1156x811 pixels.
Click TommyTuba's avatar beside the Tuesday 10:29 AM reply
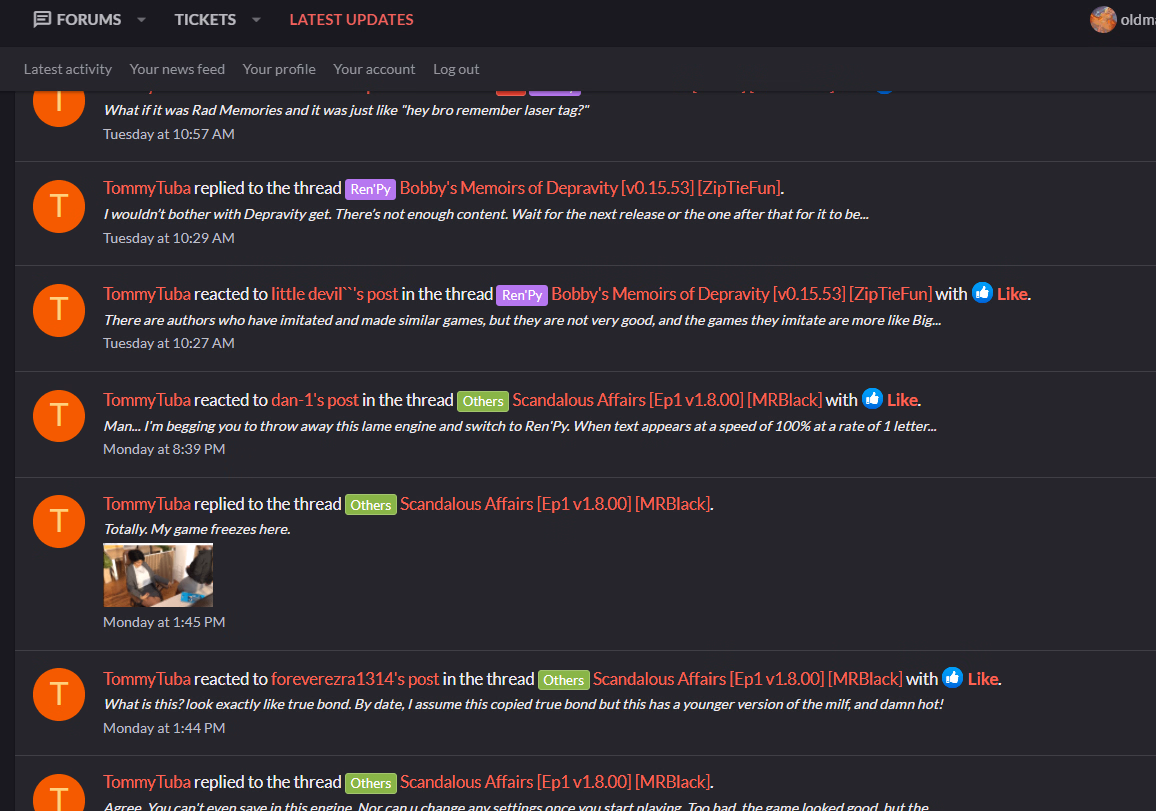pyautogui.click(x=59, y=207)
